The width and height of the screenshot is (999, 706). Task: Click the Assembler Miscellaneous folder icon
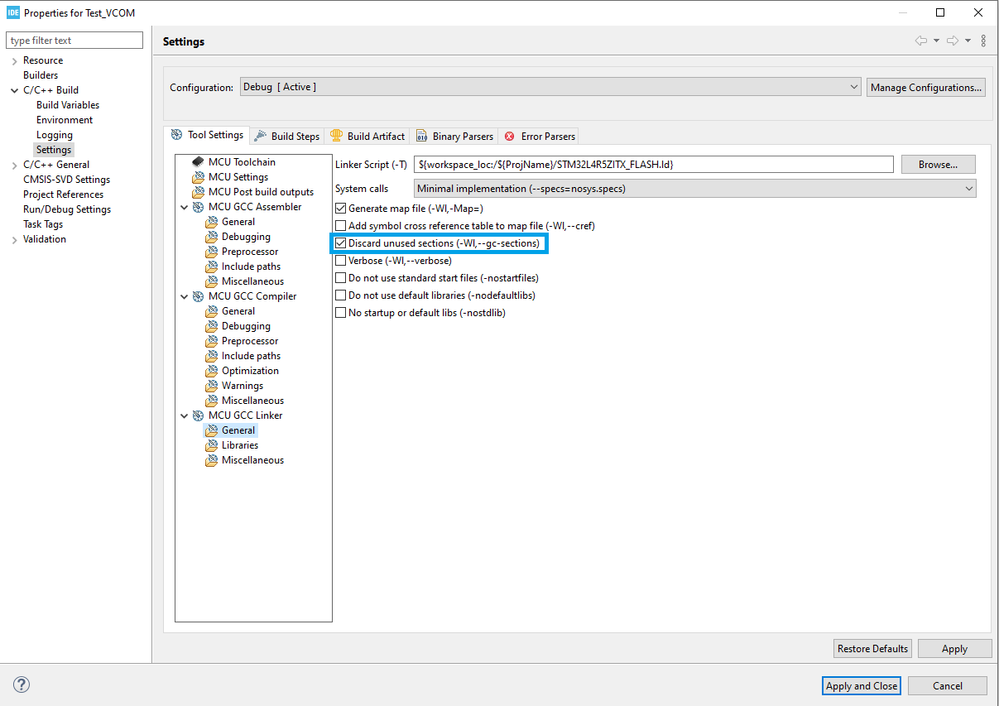point(212,281)
